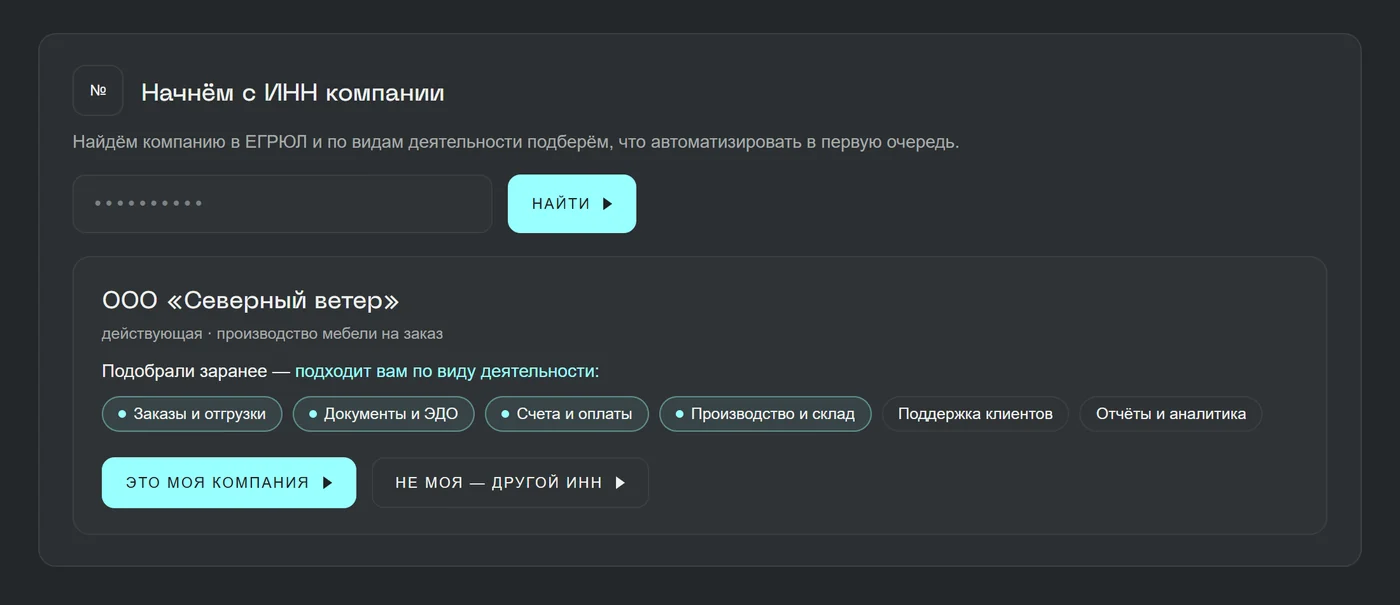This screenshot has height=605, width=1400.
Task: Enable the Отчёты и аналитика chip
Action: pos(1171,414)
